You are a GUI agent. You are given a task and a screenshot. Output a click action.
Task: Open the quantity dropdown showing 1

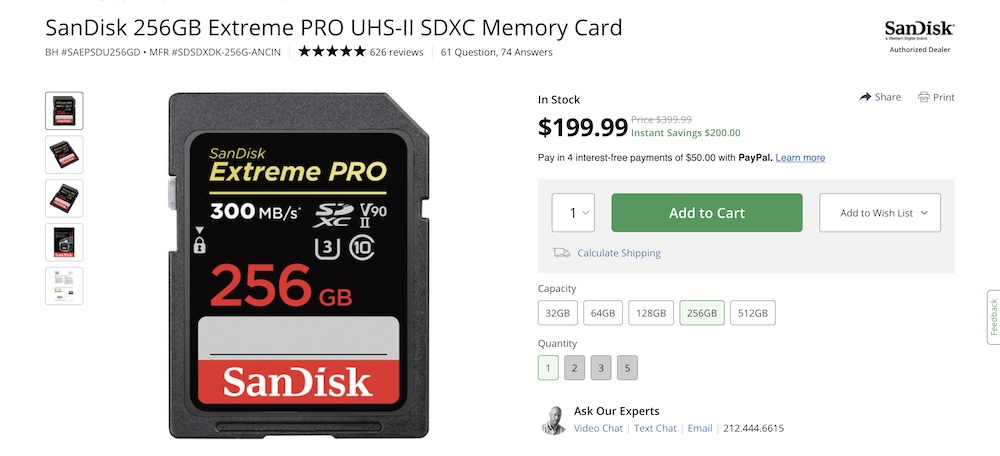coord(573,212)
